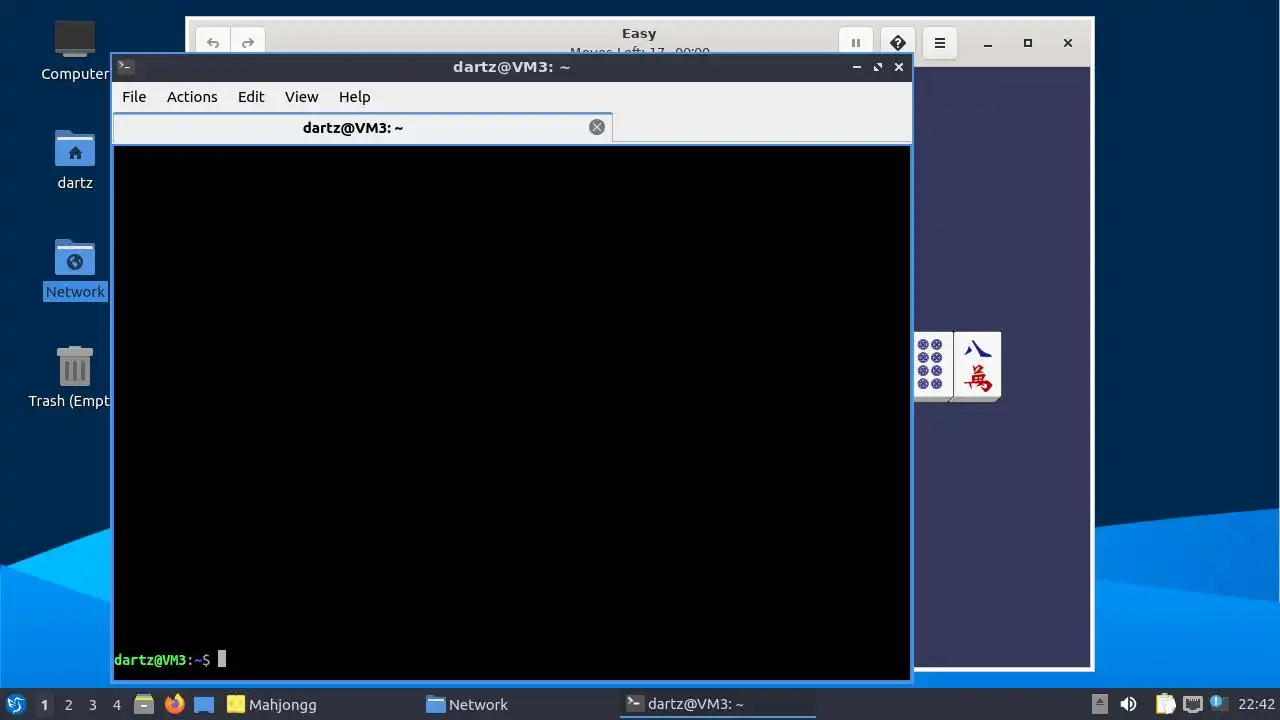Click the 22:42 clock

click(x=1257, y=704)
